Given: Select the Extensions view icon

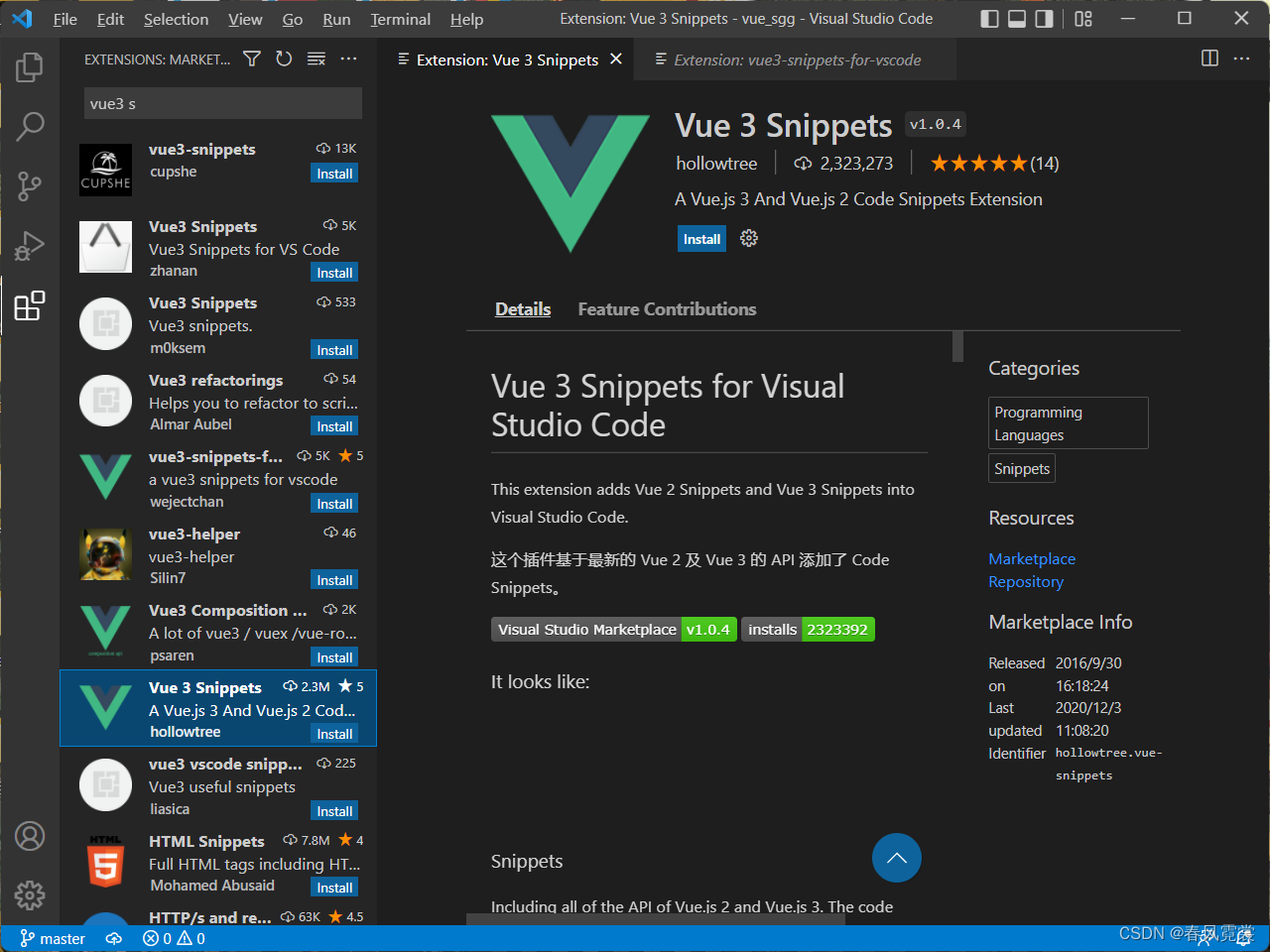Looking at the screenshot, I should click(30, 305).
